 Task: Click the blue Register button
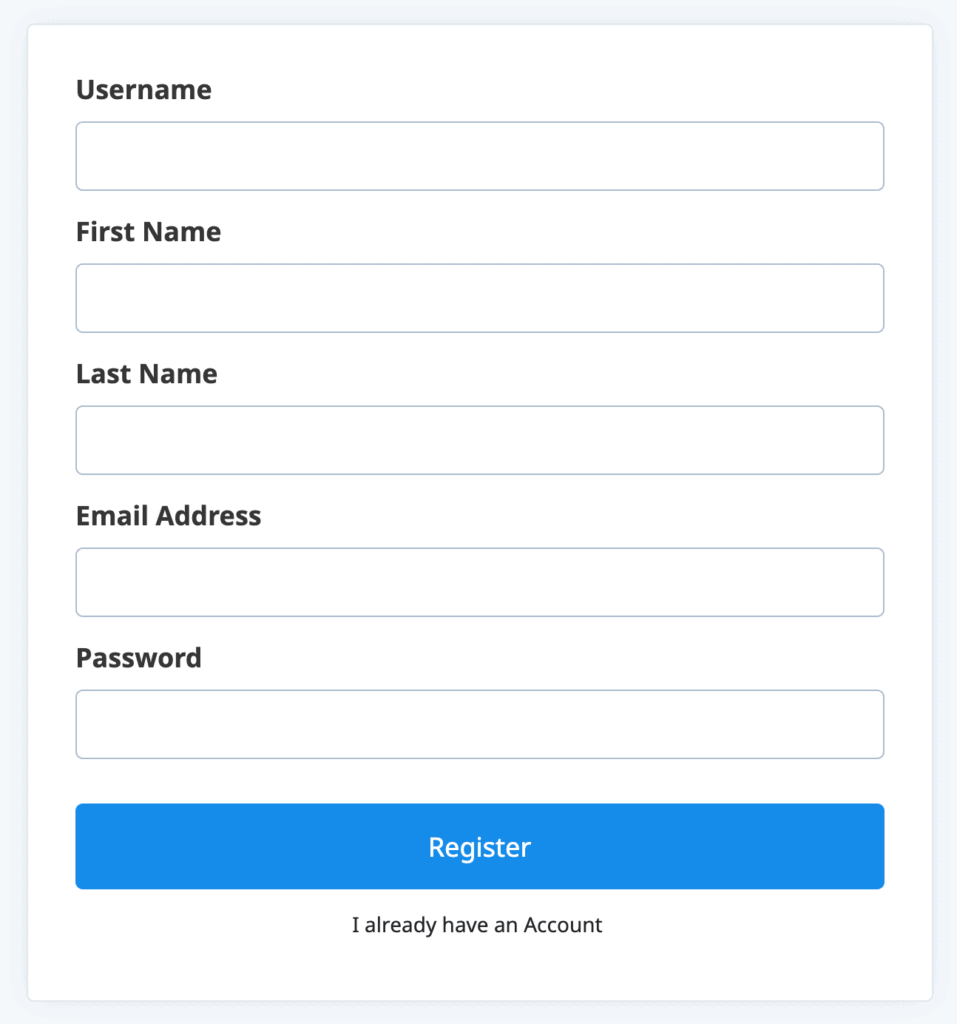click(479, 846)
